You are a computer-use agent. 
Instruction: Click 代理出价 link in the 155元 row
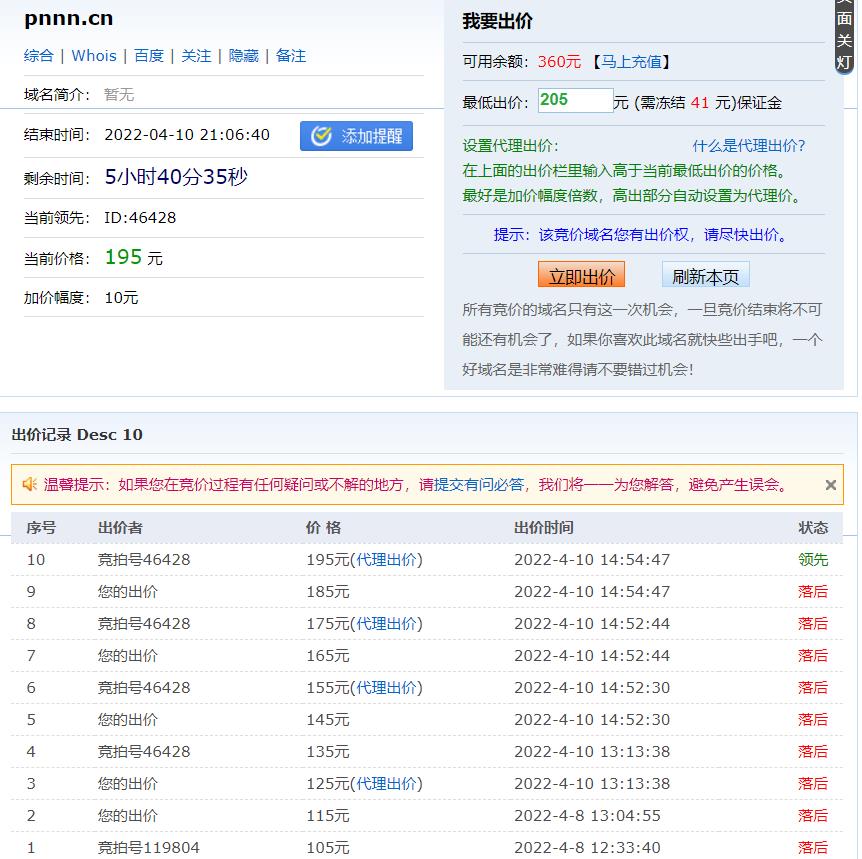387,688
